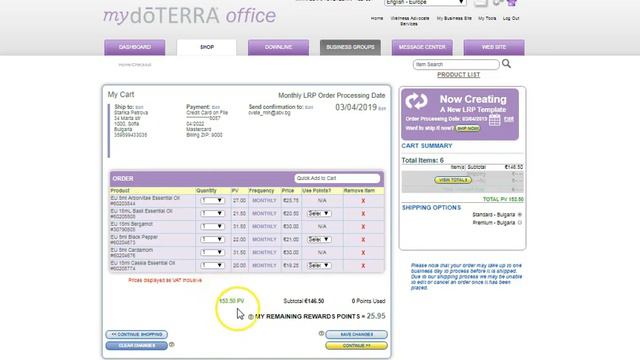Click into the Item Search field

(x=456, y=64)
